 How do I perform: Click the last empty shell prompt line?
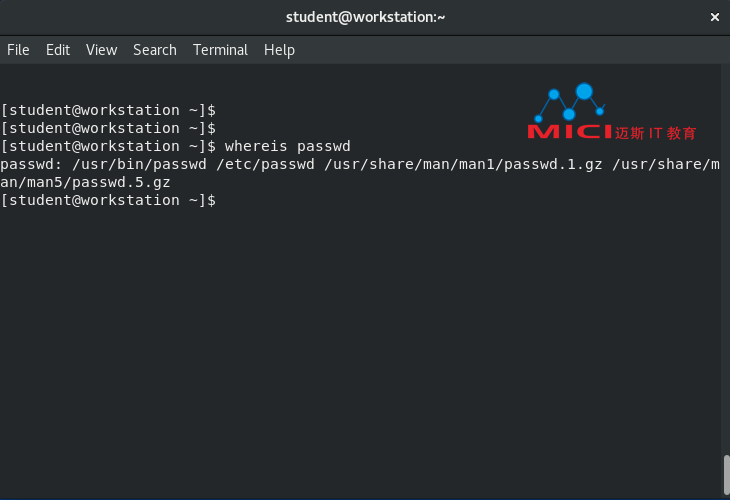(x=108, y=200)
